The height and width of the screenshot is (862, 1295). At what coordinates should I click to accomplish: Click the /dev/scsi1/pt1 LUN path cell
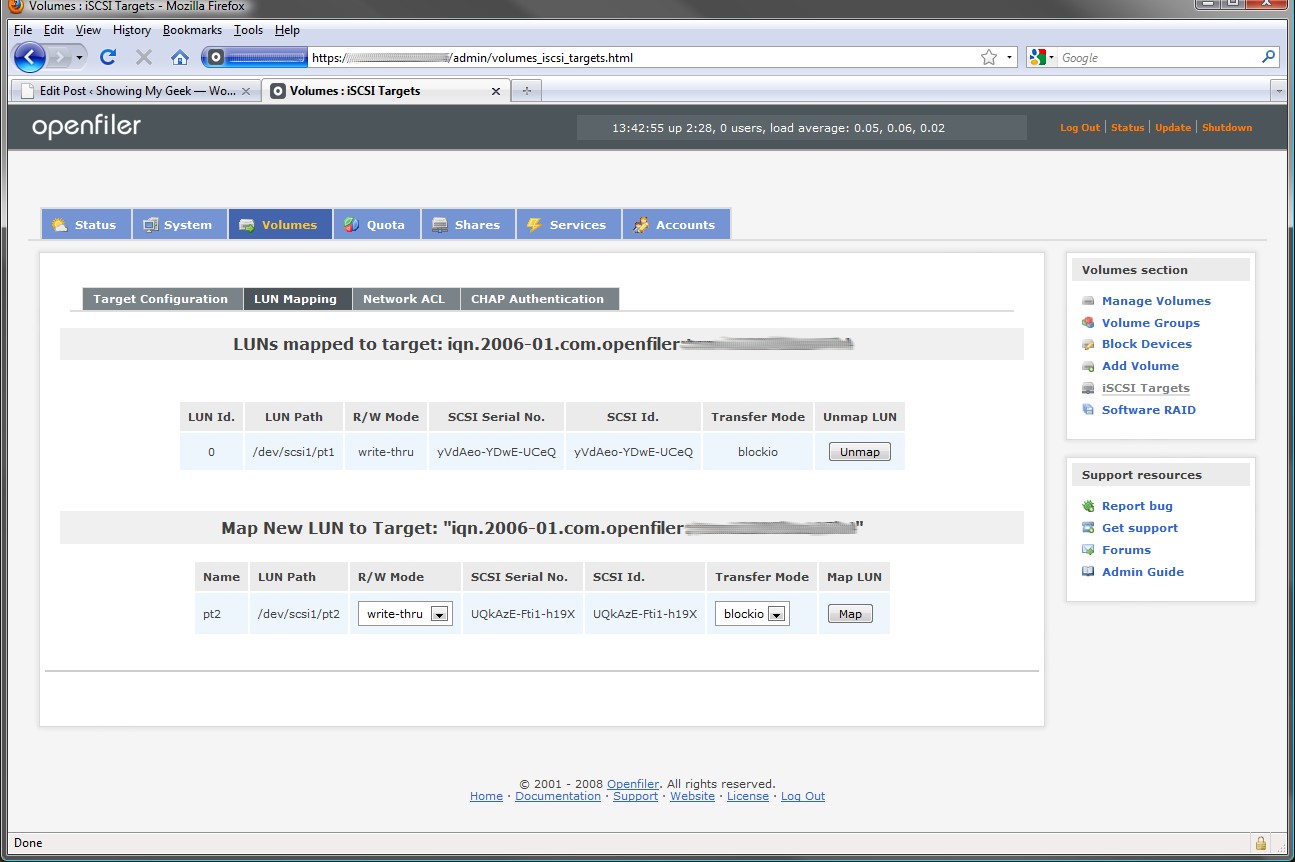click(x=294, y=452)
